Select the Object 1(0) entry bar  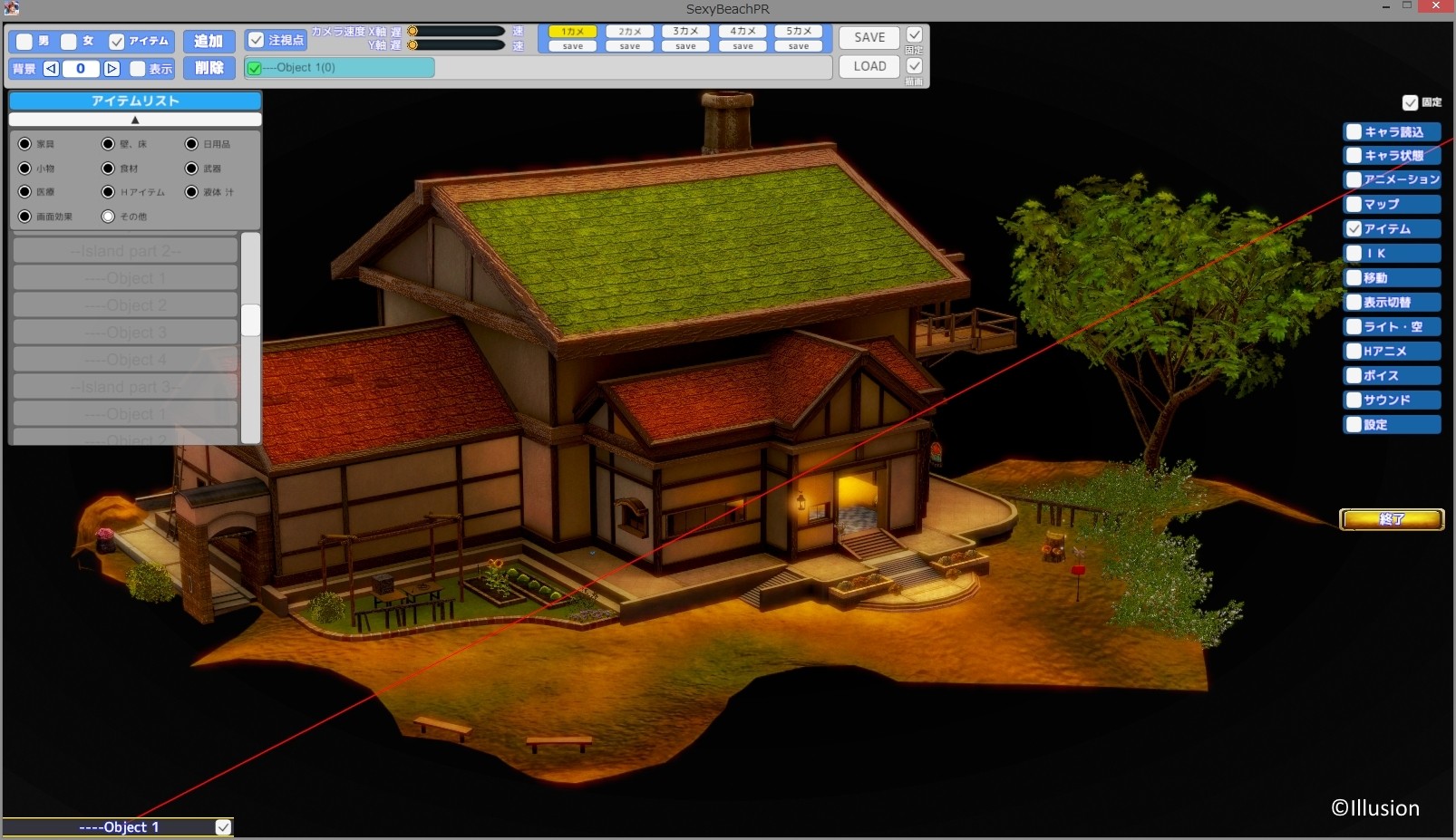click(340, 68)
